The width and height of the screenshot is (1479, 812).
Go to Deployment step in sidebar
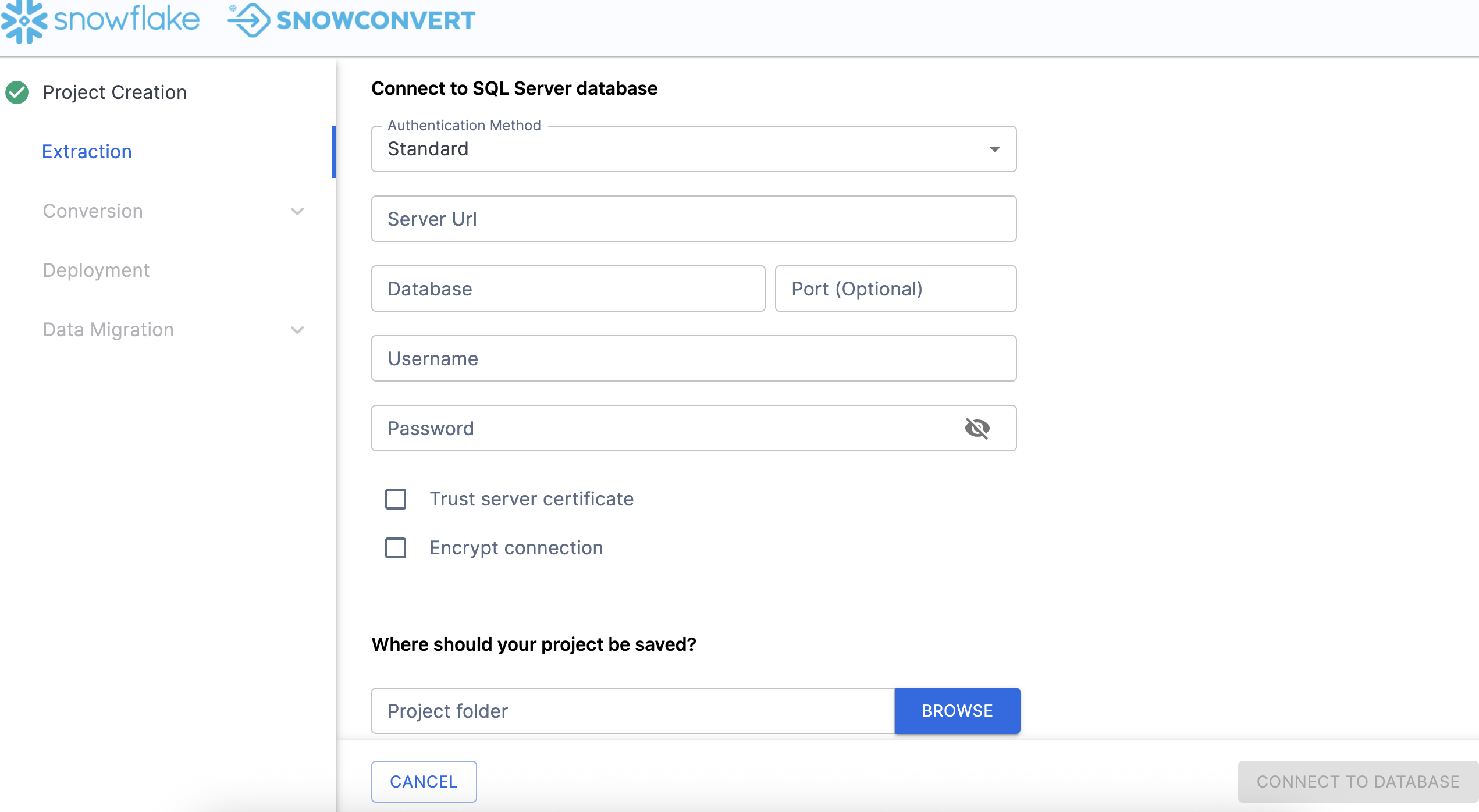[x=96, y=270]
